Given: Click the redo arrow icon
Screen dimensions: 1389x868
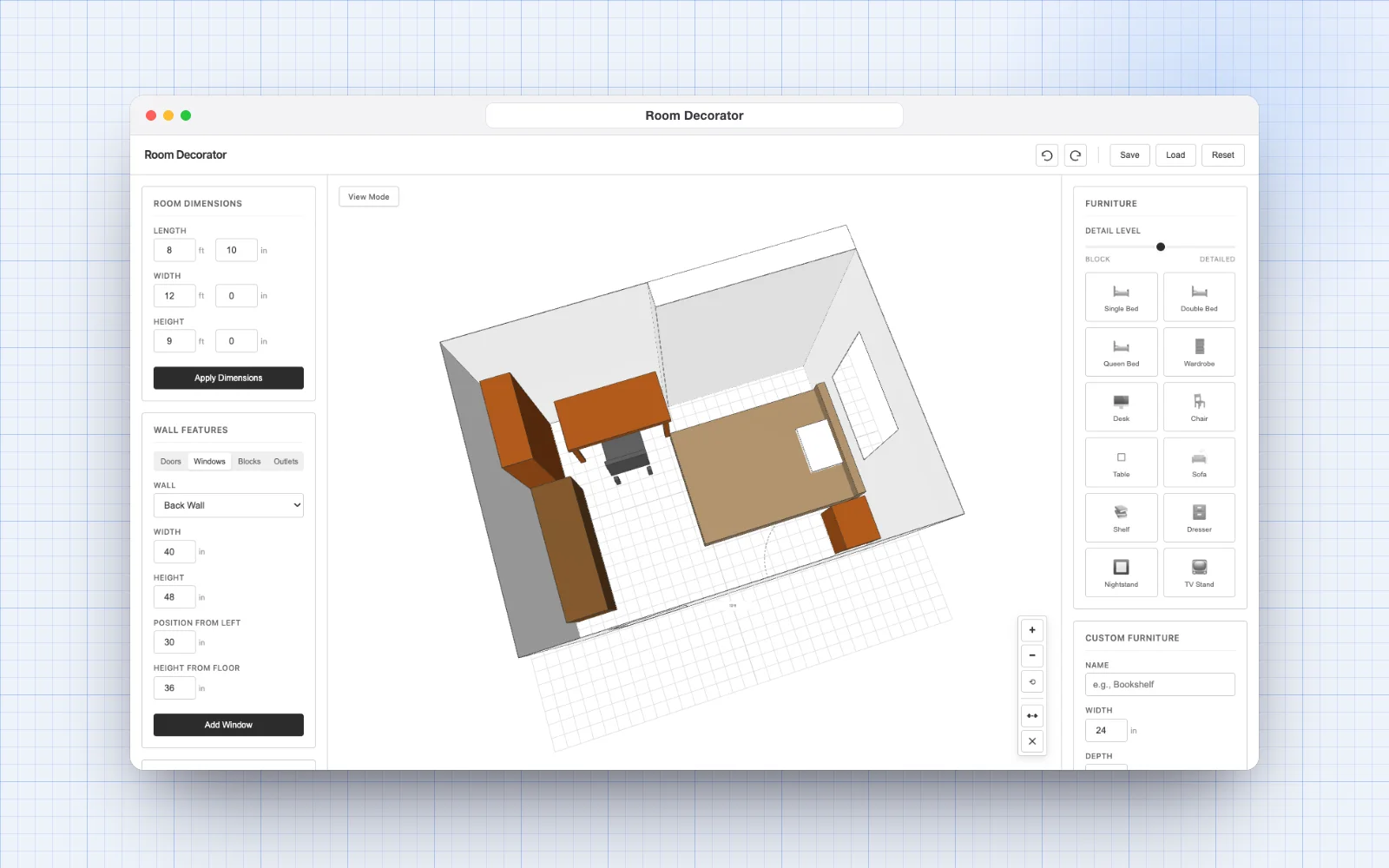Looking at the screenshot, I should [x=1076, y=155].
